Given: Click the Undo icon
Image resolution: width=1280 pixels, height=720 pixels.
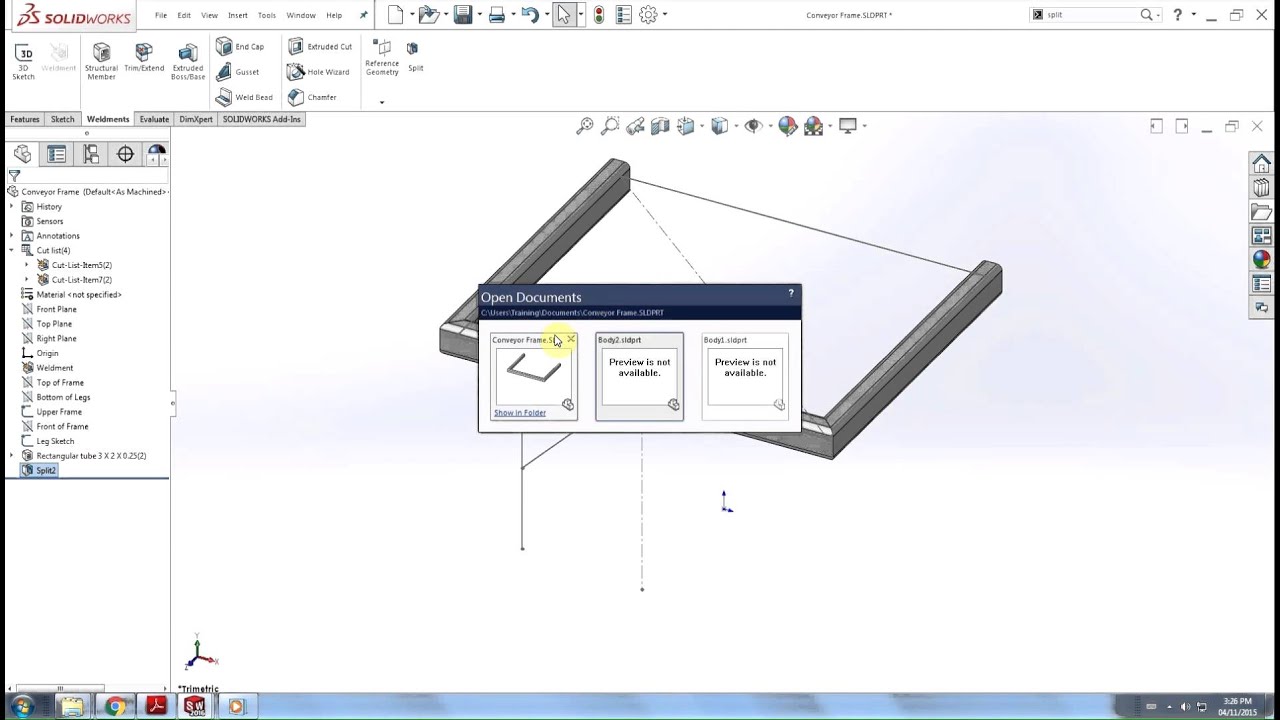Looking at the screenshot, I should click(x=530, y=15).
